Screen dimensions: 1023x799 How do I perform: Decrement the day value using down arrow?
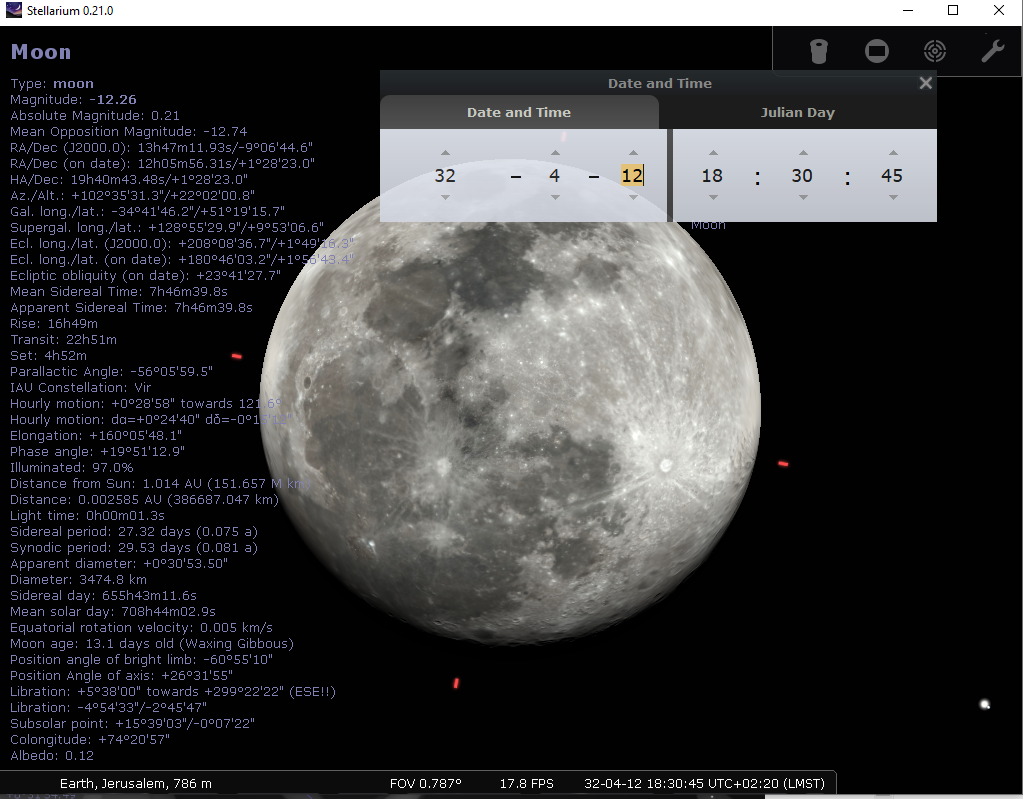(632, 198)
